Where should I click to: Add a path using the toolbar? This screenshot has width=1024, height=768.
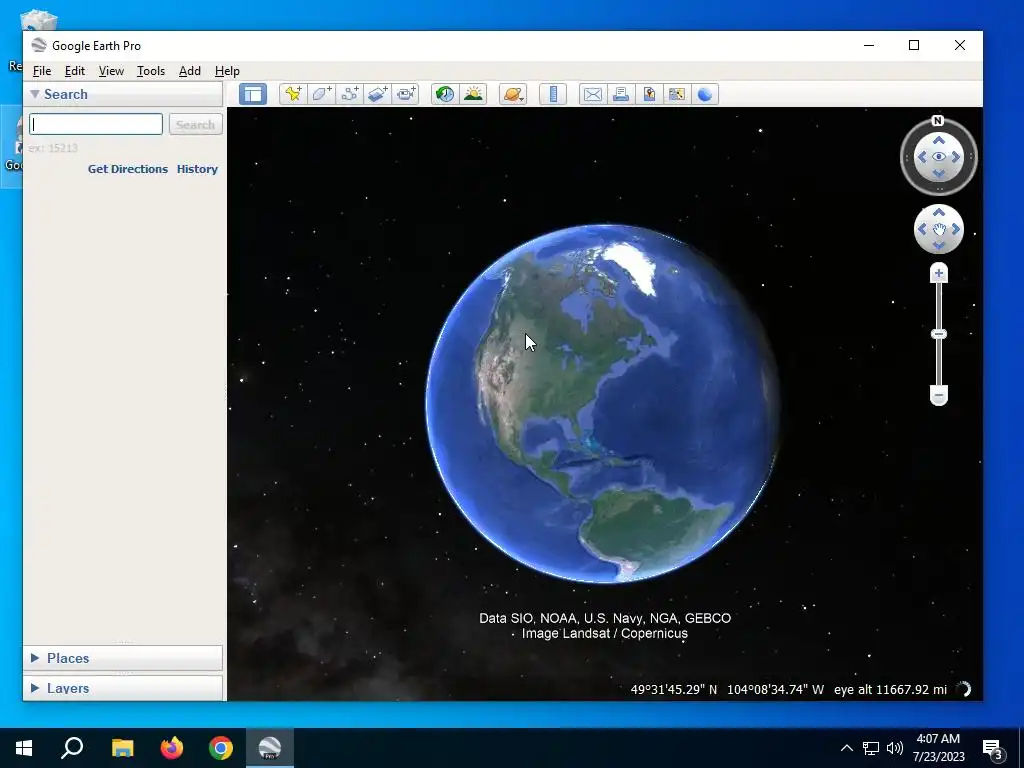349,94
